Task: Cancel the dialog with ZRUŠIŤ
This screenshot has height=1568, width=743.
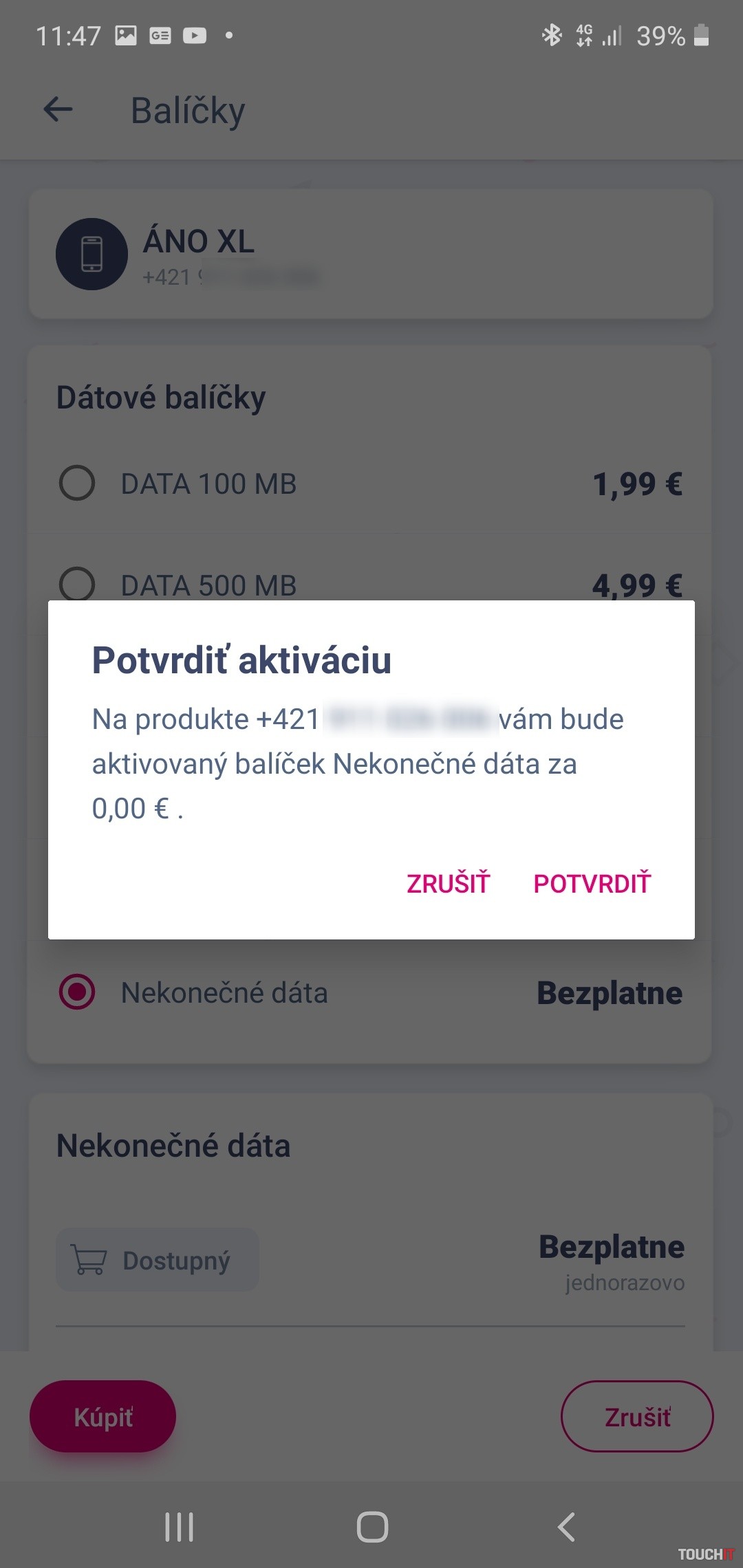Action: pyautogui.click(x=448, y=884)
